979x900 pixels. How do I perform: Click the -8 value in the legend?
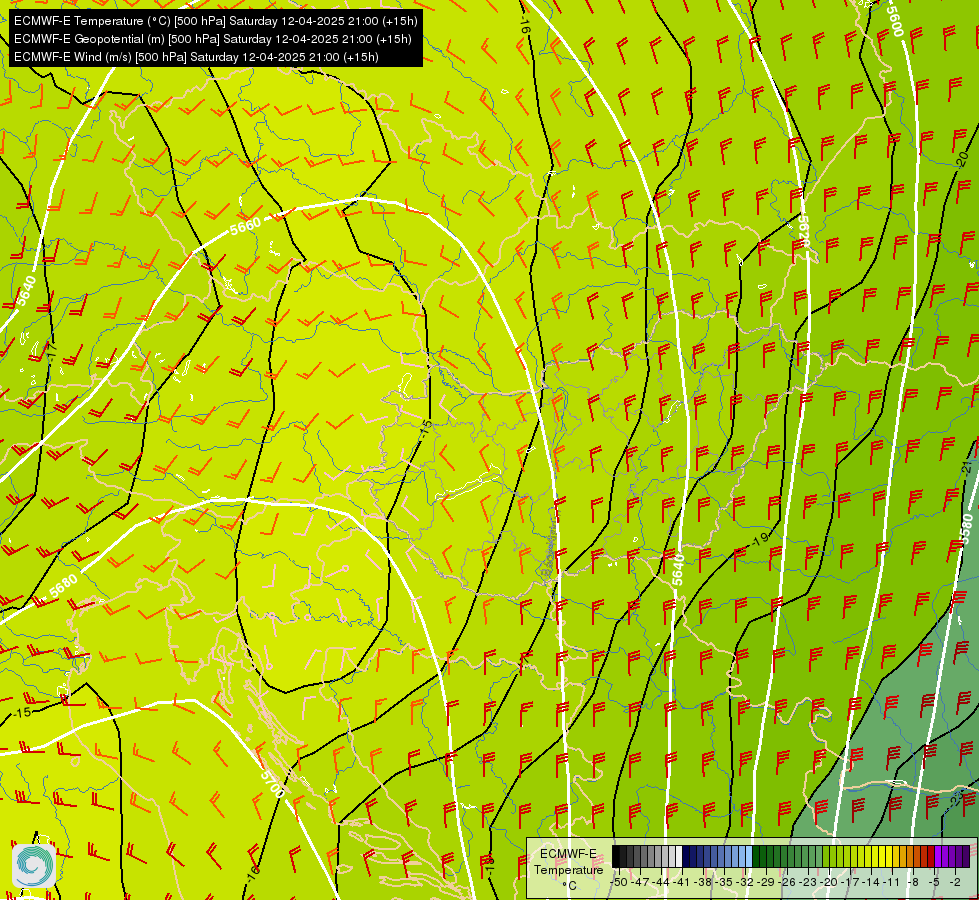(x=913, y=883)
